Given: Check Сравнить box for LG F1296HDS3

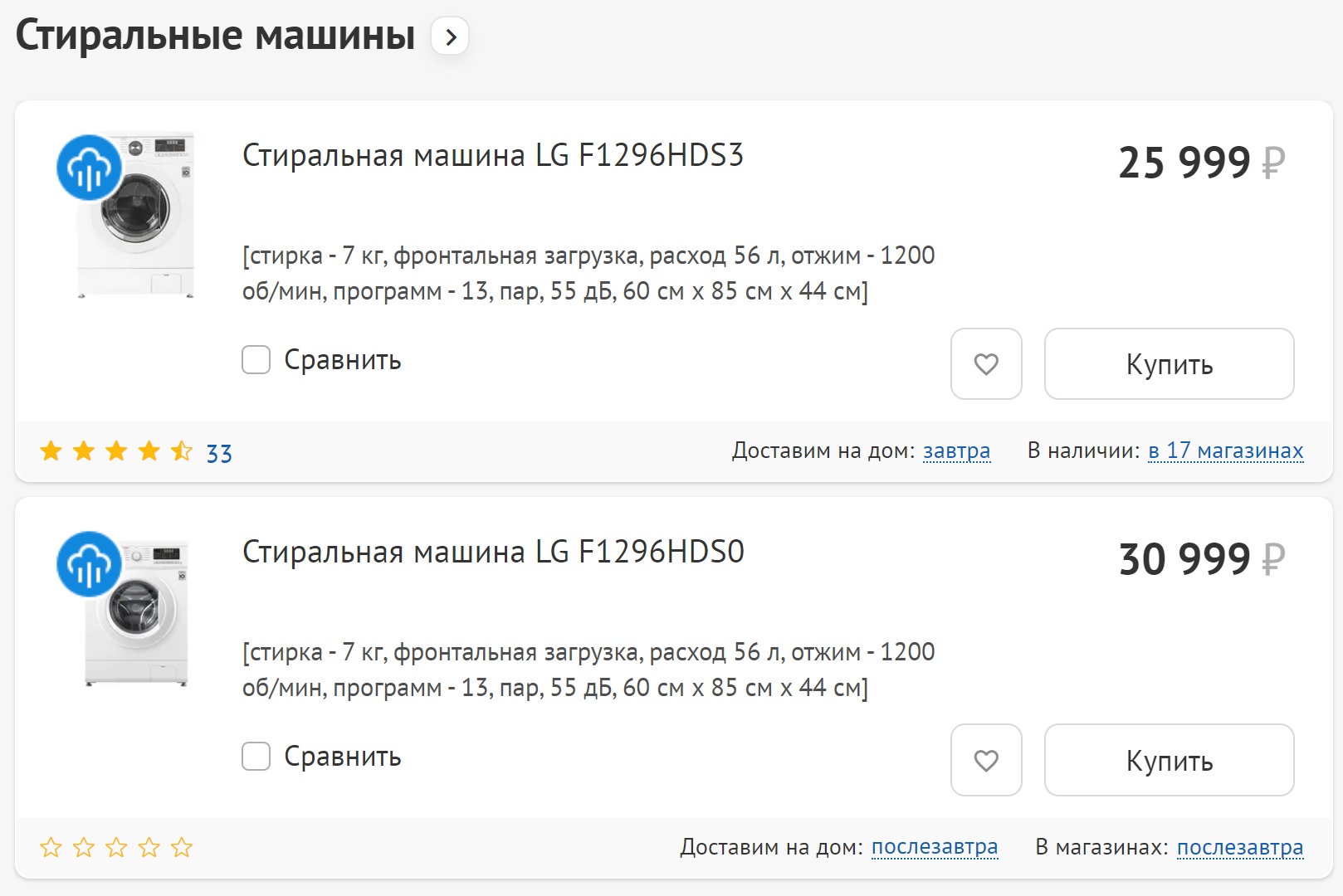Looking at the screenshot, I should (x=256, y=360).
